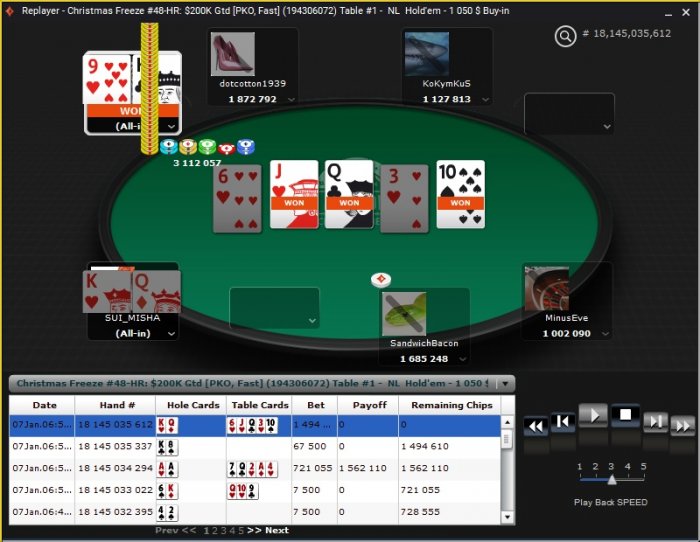Click the magnifier search hand icon
Screen dimensions: 700x542
[x=565, y=36]
